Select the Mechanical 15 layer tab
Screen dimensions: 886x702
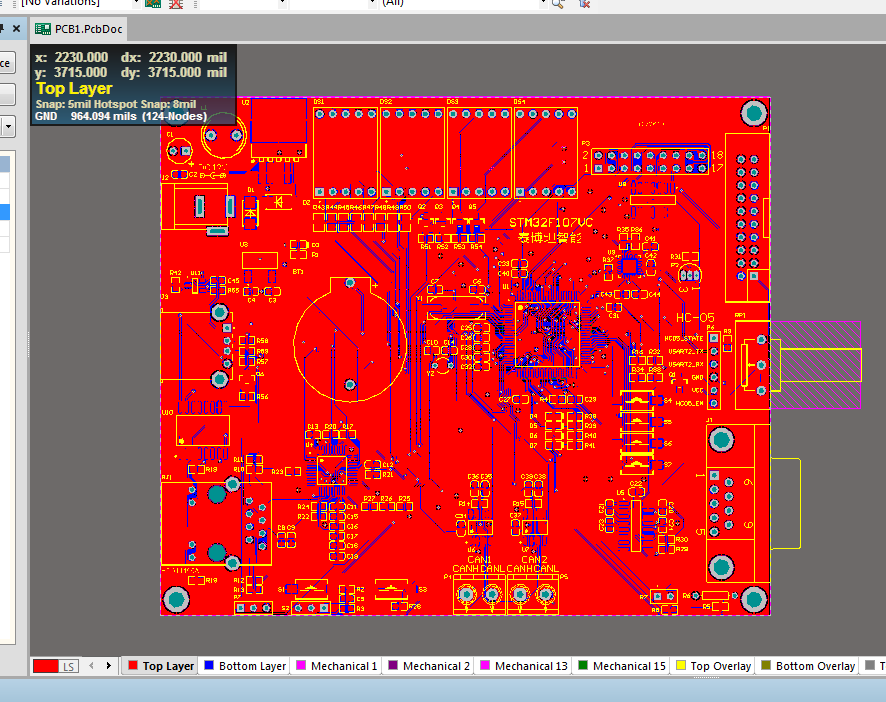point(623,665)
